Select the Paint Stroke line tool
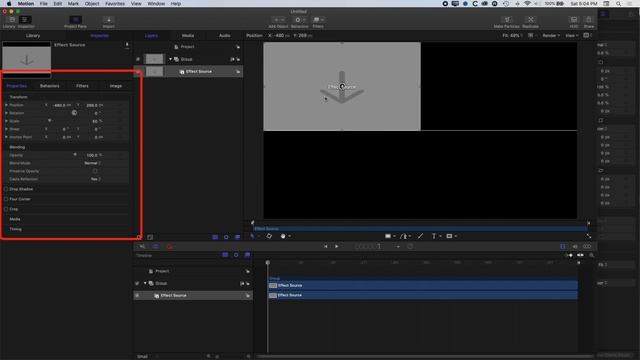The image size is (640, 360). pos(420,236)
